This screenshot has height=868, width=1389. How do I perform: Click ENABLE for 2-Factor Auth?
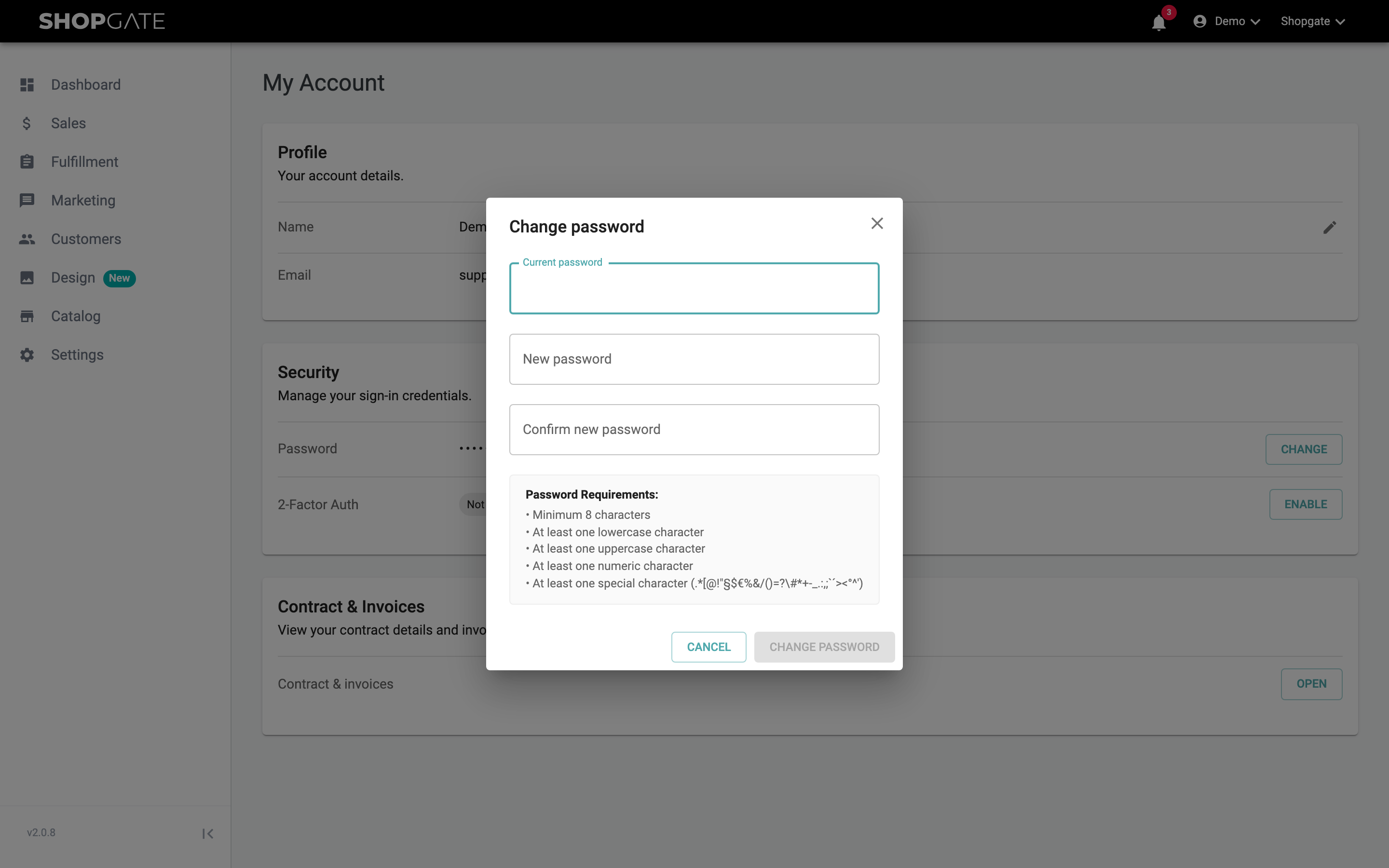[x=1305, y=504]
